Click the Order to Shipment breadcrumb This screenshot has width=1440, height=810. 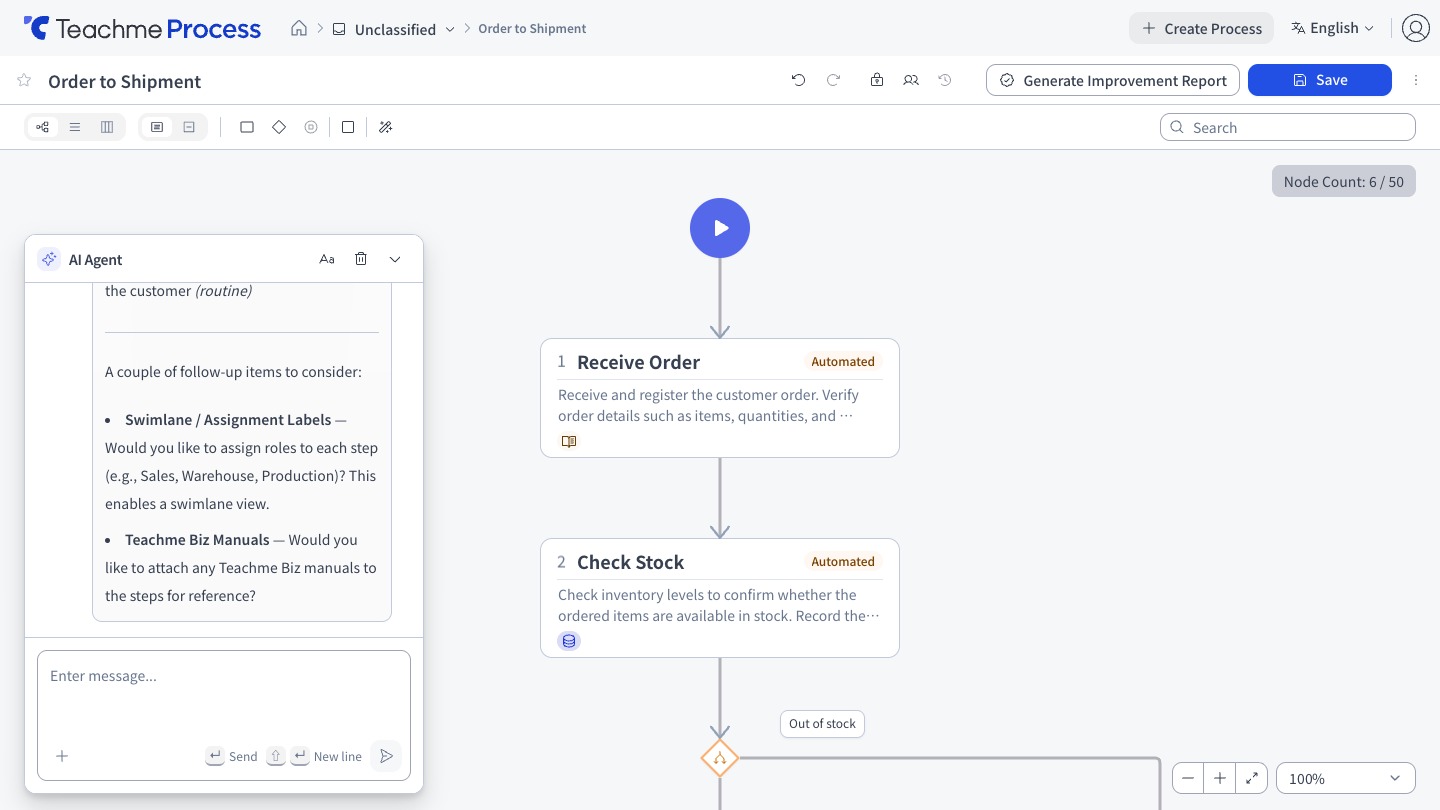pyautogui.click(x=532, y=29)
